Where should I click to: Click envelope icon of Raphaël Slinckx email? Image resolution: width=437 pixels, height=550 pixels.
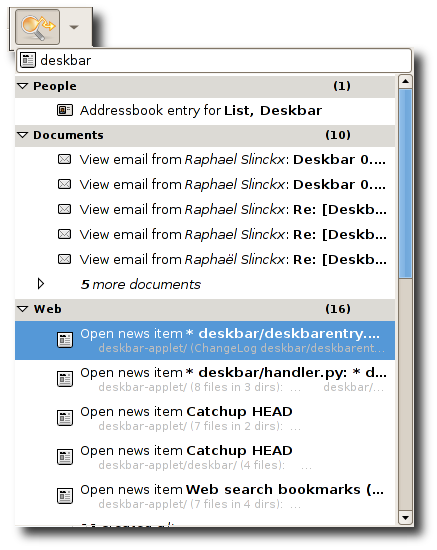click(x=65, y=259)
